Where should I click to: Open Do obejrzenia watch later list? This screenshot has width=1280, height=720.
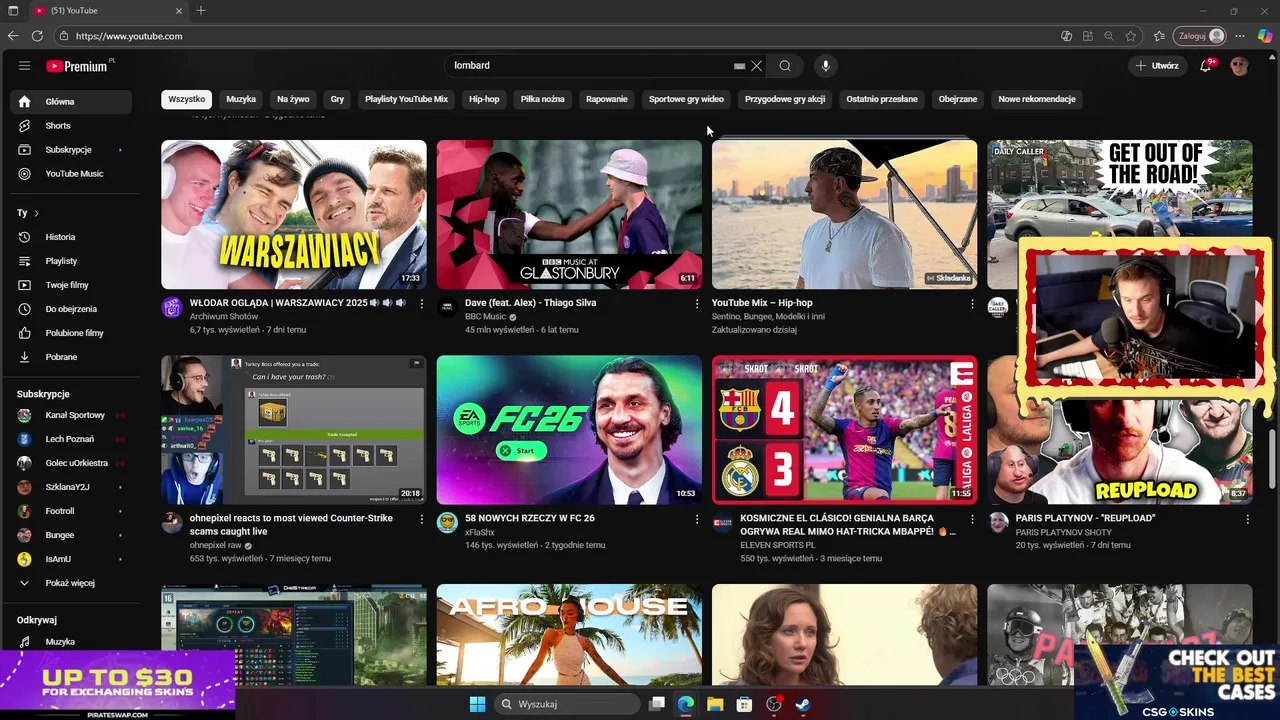click(70, 309)
